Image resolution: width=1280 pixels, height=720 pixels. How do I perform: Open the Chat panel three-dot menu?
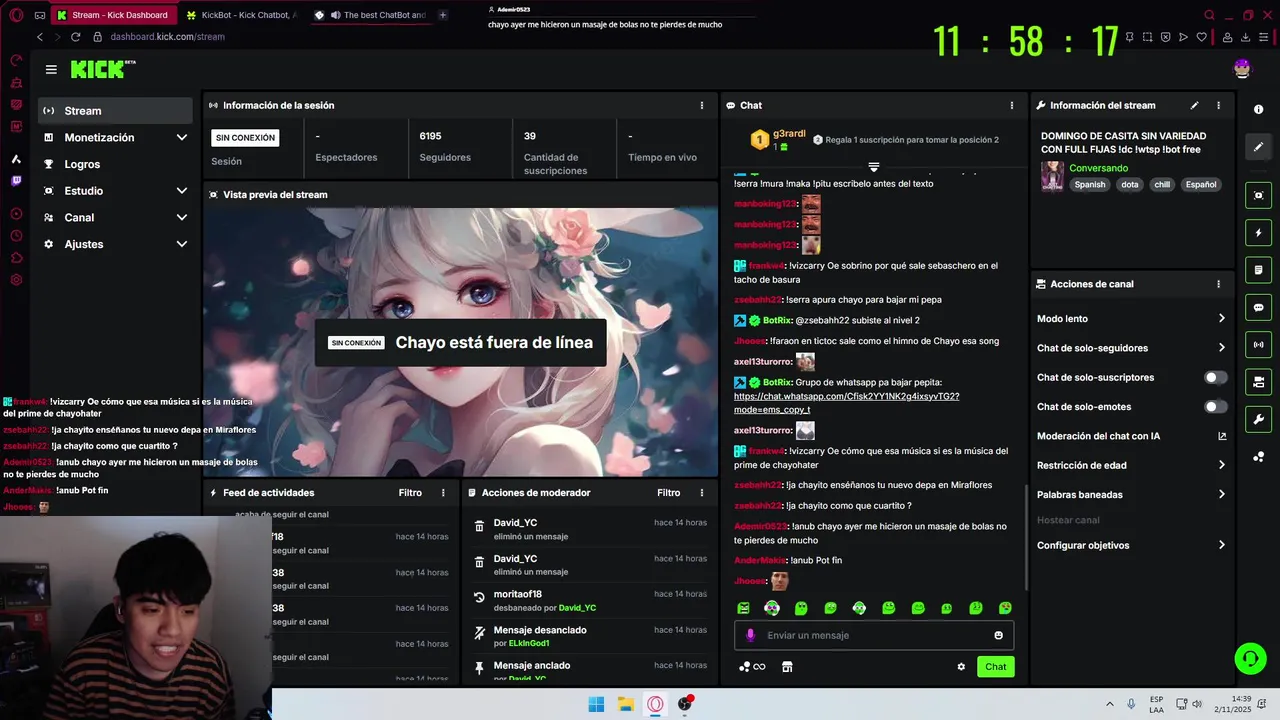coord(1011,105)
